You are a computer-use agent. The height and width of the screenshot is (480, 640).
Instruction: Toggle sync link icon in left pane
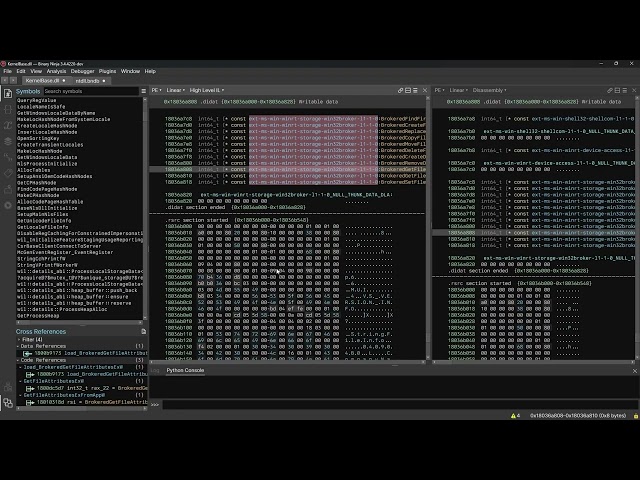click(x=400, y=90)
